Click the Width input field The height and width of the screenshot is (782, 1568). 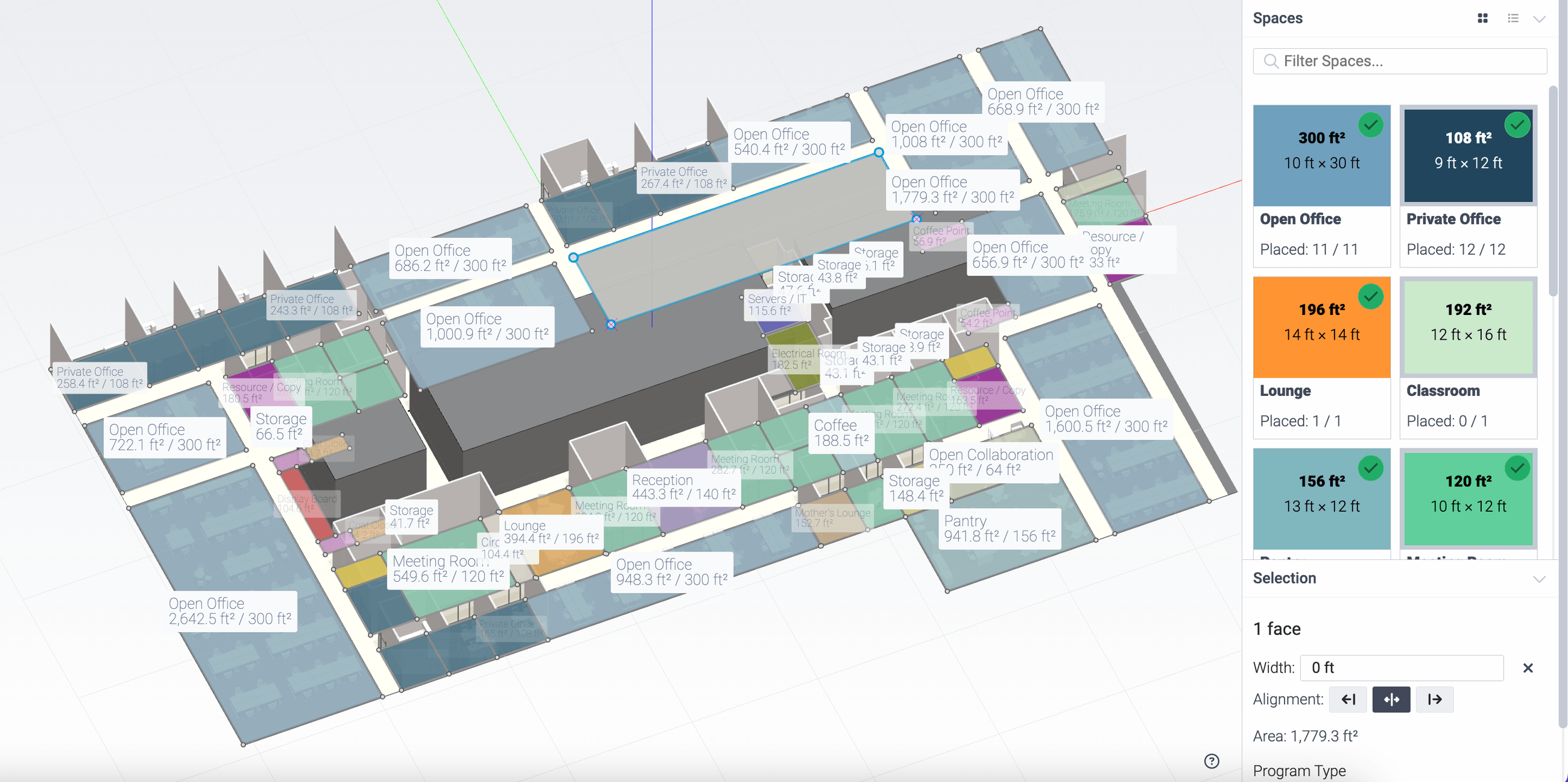click(1401, 668)
